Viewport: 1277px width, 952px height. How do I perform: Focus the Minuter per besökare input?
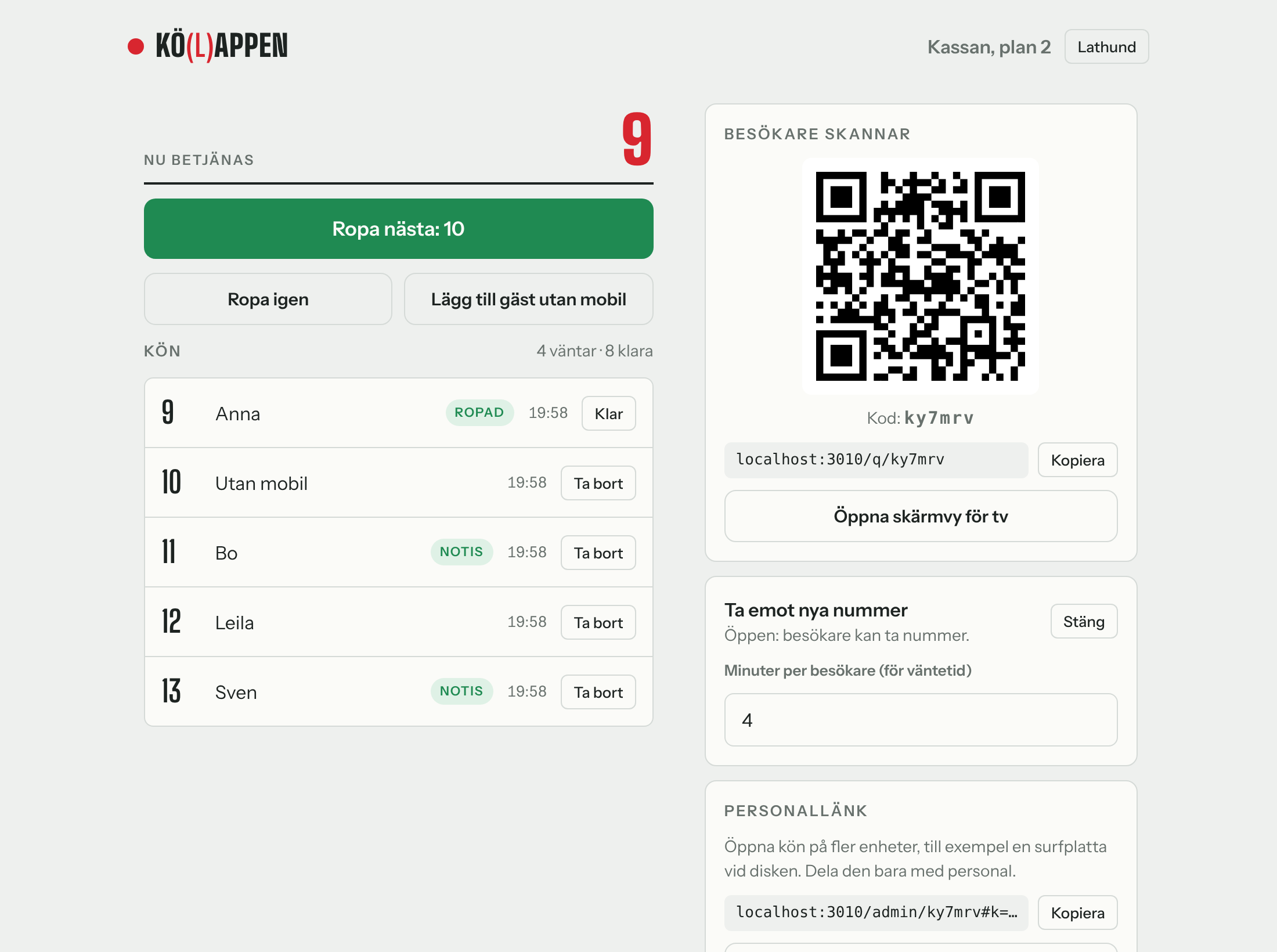pyautogui.click(x=921, y=720)
